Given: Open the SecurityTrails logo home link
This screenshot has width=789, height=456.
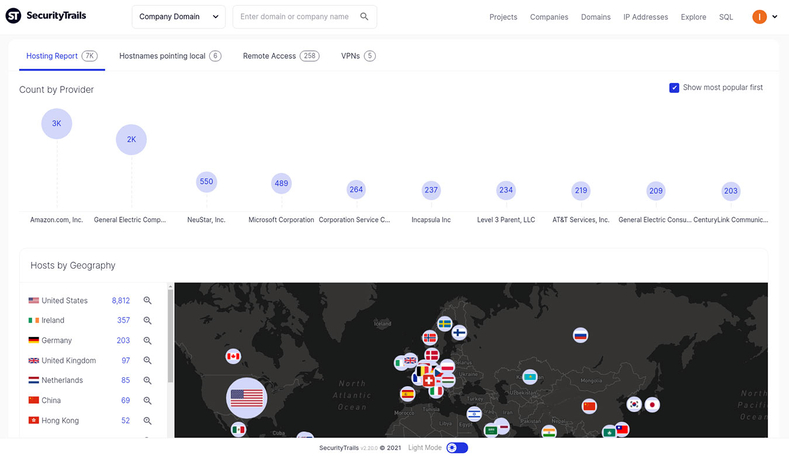Looking at the screenshot, I should [x=46, y=16].
